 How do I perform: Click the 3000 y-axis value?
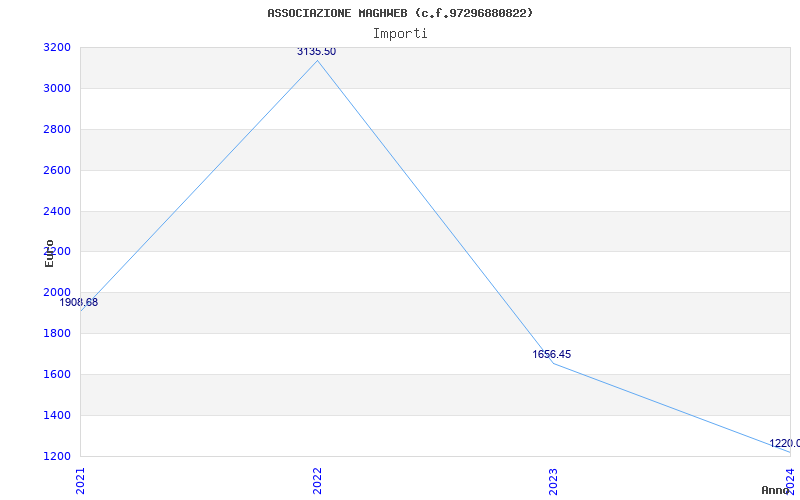coord(57,89)
